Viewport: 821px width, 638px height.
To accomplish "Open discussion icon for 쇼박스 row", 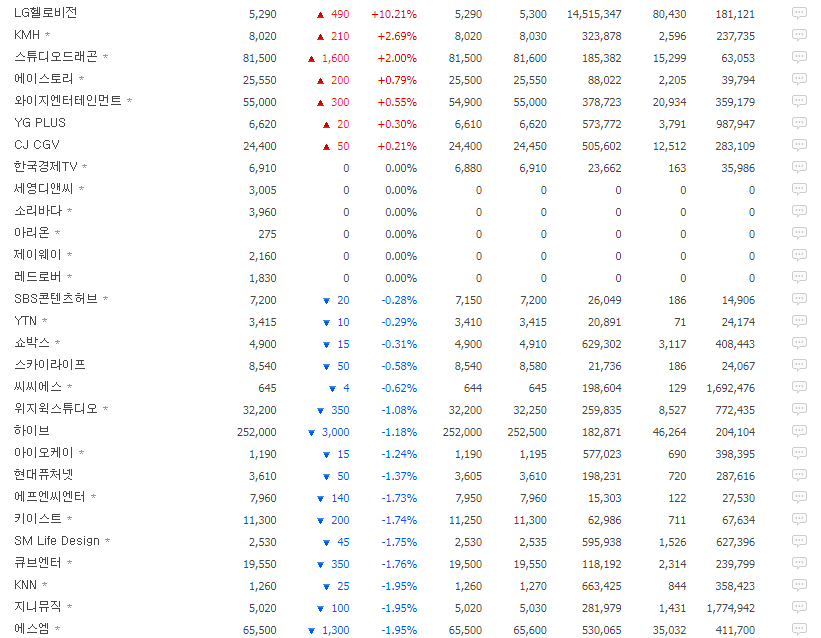I will [x=799, y=343].
